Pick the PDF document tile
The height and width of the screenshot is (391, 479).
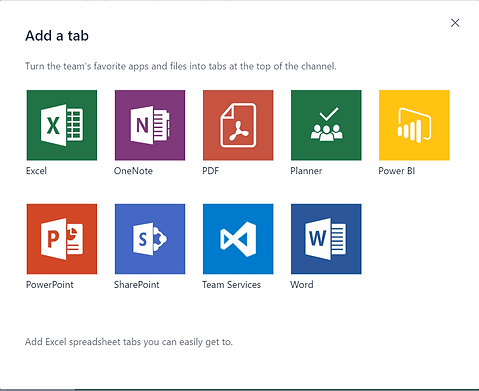pyautogui.click(x=238, y=125)
